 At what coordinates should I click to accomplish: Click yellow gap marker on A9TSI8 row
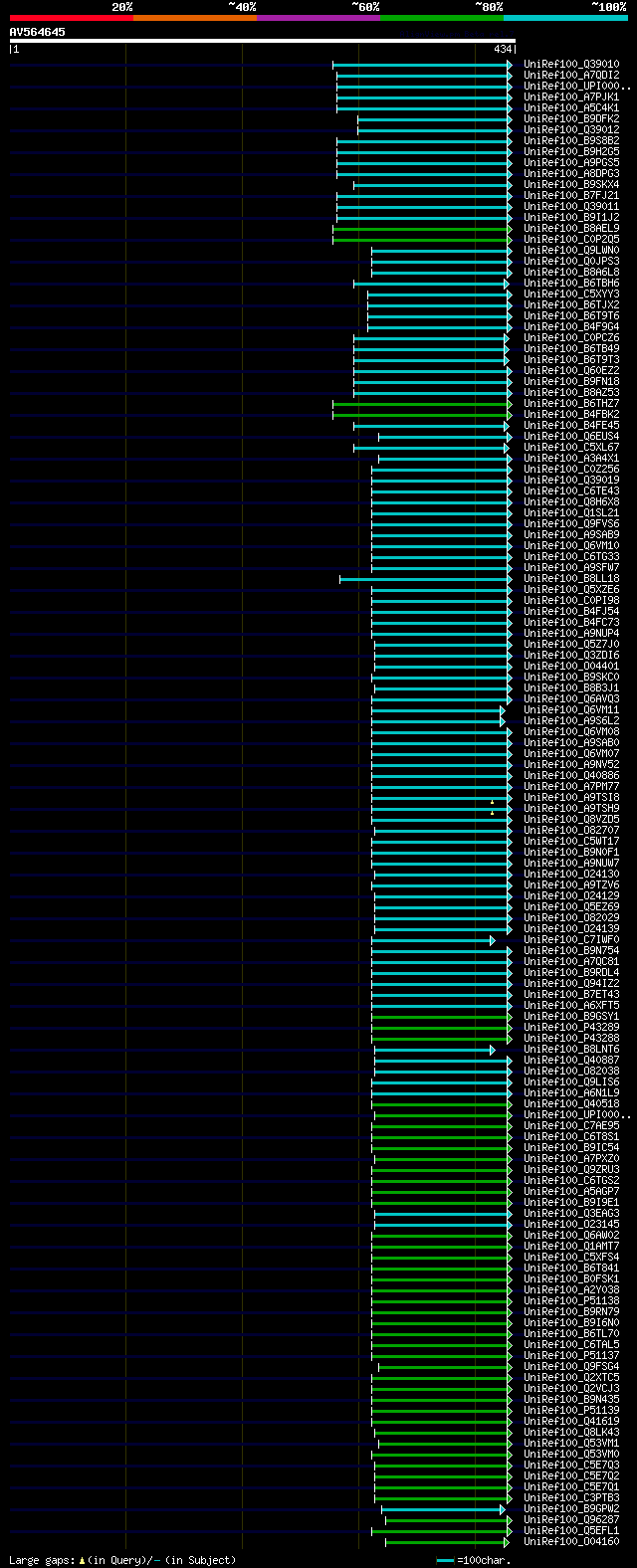[492, 802]
